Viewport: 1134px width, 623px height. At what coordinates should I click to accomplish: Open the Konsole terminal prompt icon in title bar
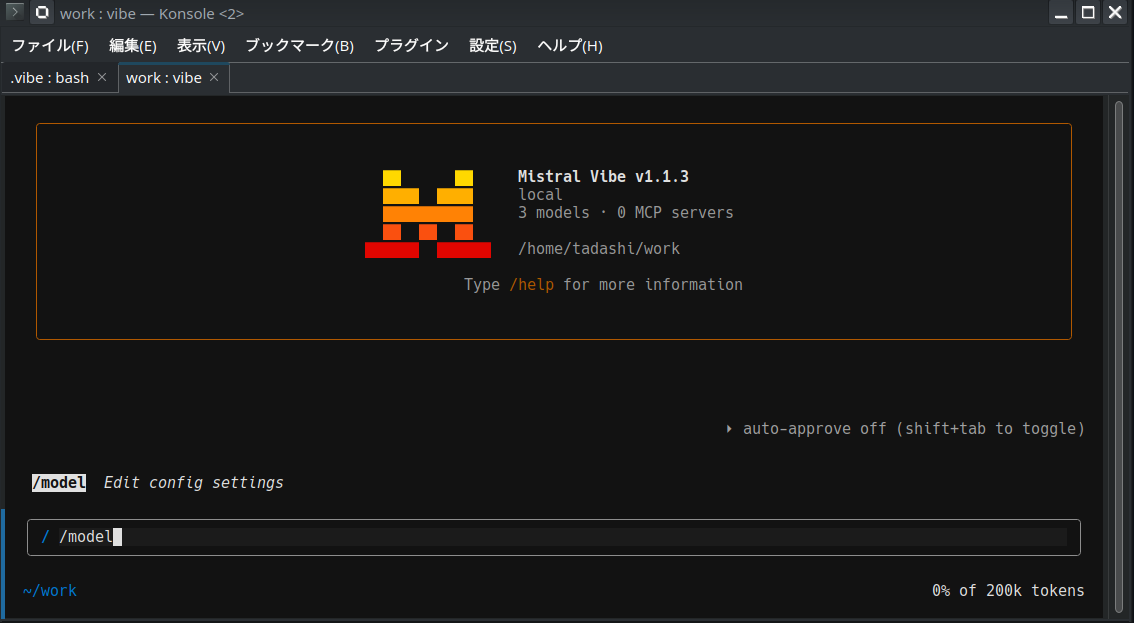(x=14, y=12)
